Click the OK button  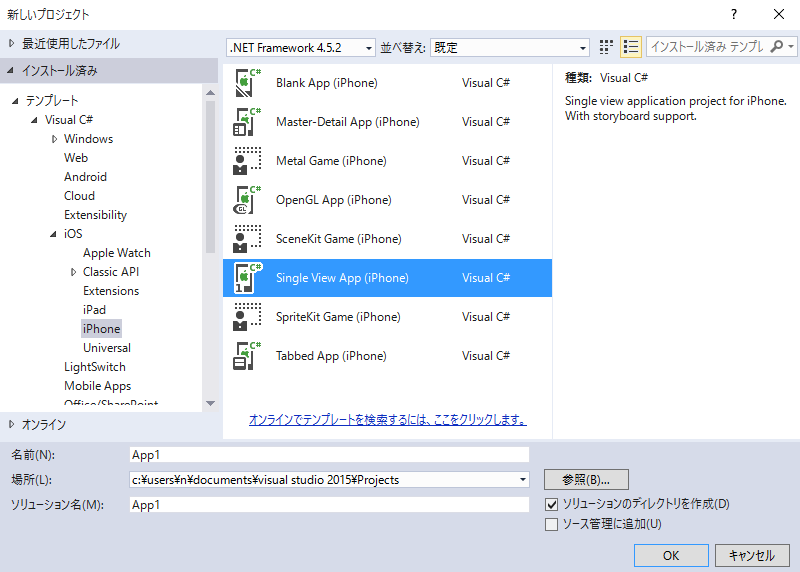pos(671,555)
